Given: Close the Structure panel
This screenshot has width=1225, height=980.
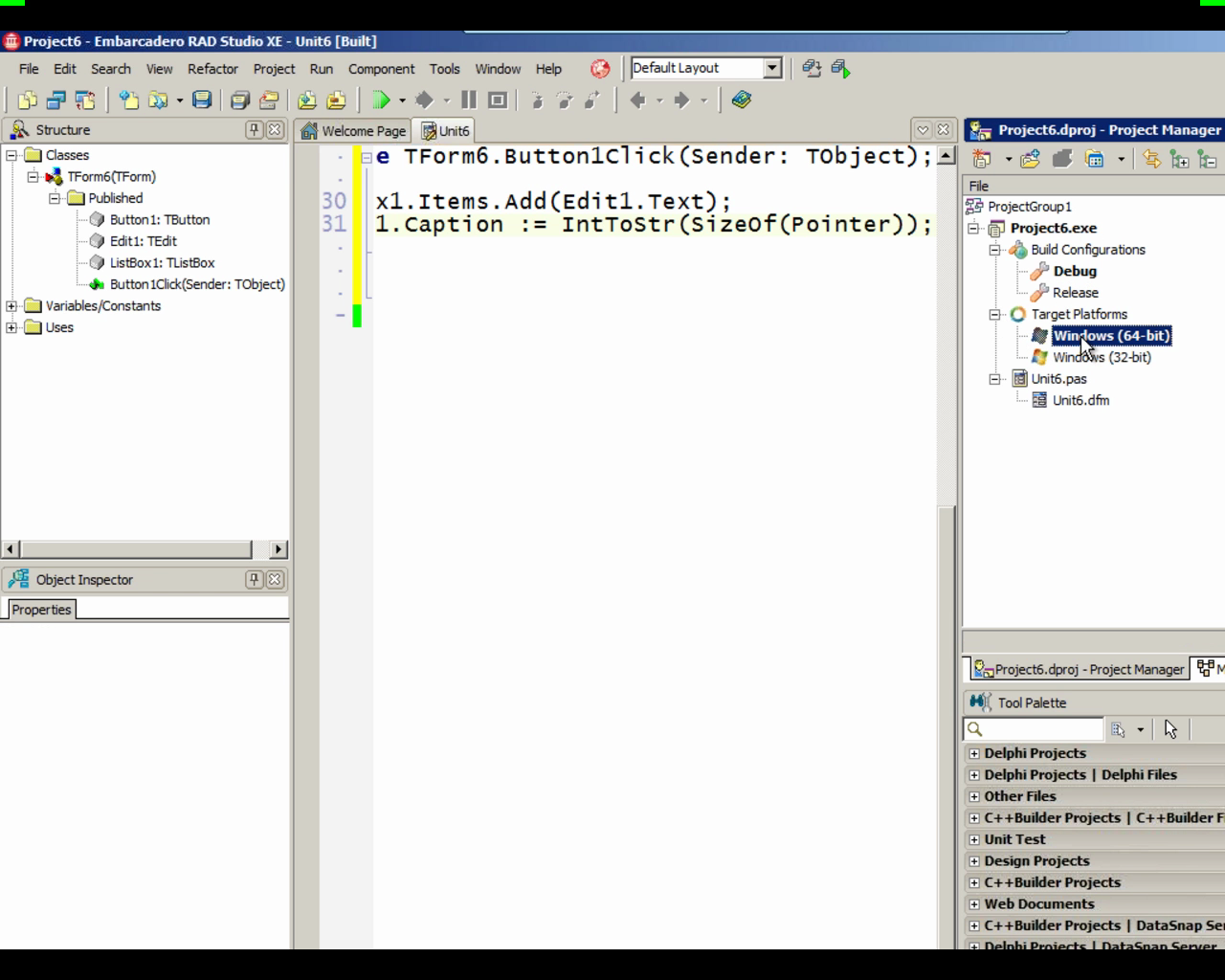Looking at the screenshot, I should pyautogui.click(x=275, y=129).
